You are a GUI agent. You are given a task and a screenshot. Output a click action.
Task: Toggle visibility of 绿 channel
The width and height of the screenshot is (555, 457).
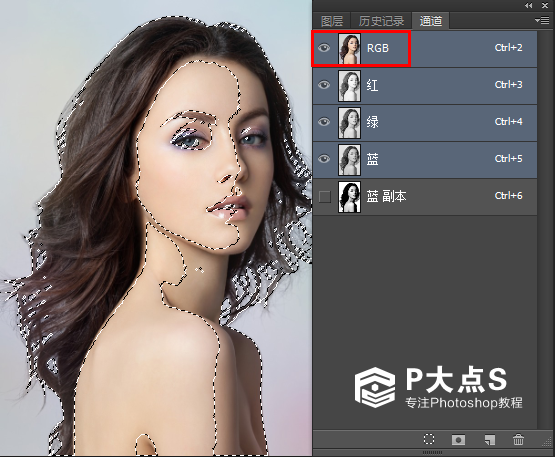pyautogui.click(x=324, y=122)
